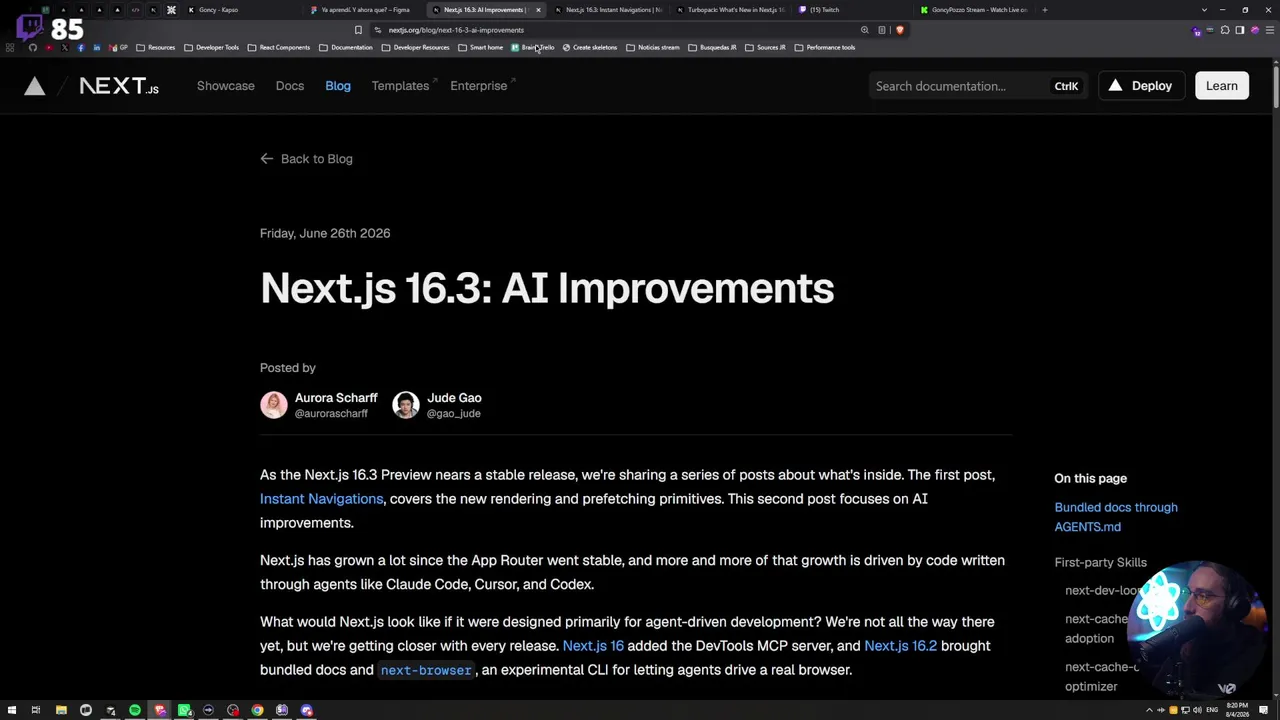1280x720 pixels.
Task: Switch to the (15) Twitch tab
Action: (x=852, y=10)
